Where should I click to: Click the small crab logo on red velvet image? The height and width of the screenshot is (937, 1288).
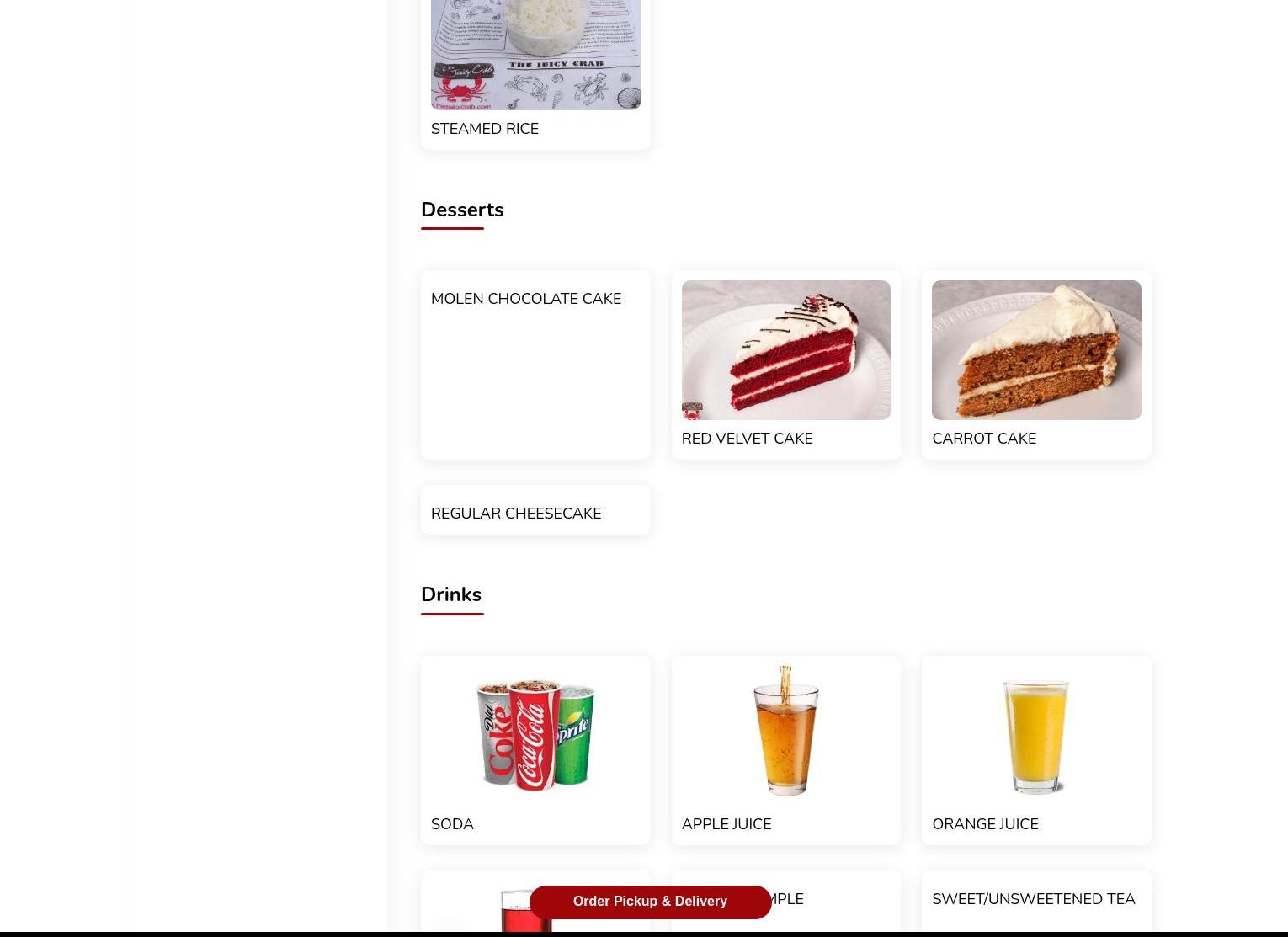click(x=692, y=411)
